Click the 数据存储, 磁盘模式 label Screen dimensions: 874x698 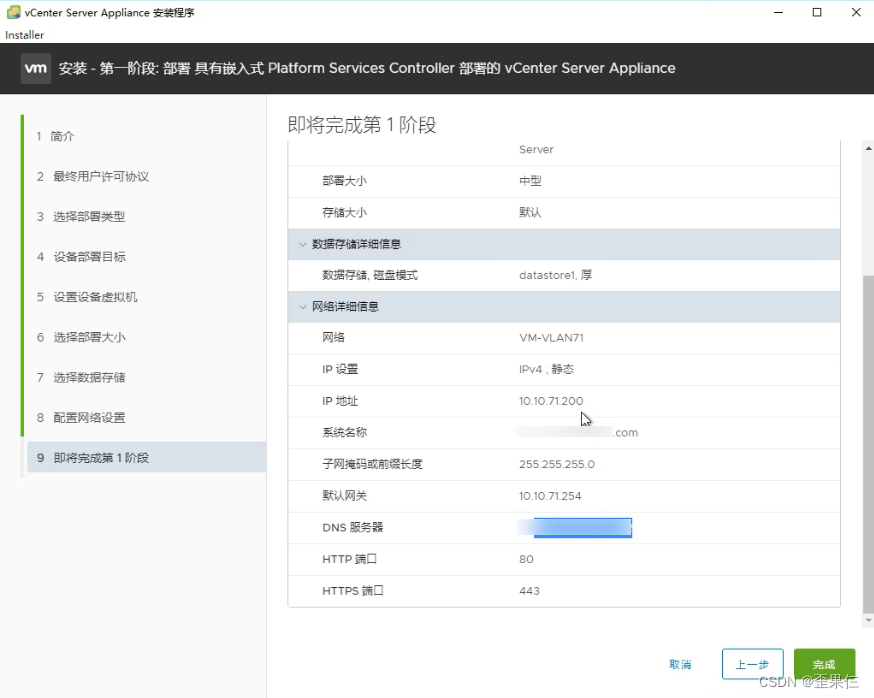pyautogui.click(x=370, y=275)
